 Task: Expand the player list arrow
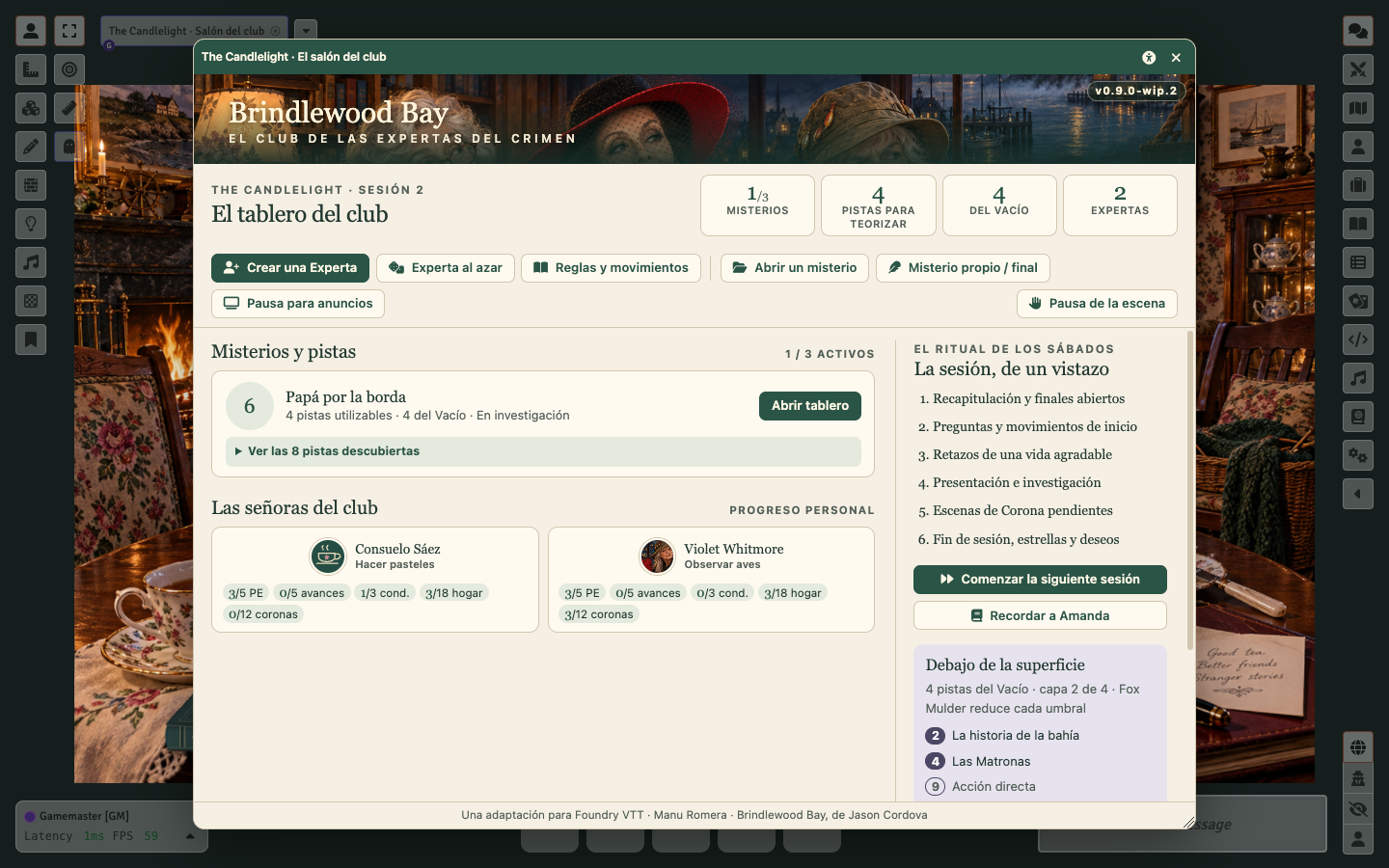click(190, 836)
